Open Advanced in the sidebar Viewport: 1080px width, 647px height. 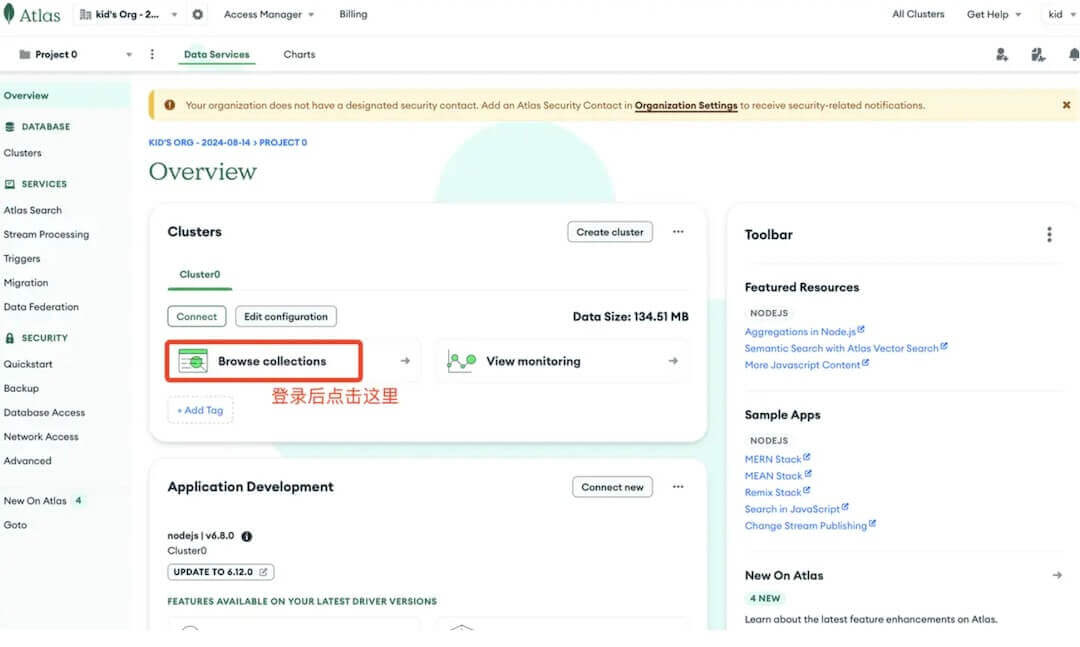coord(28,460)
